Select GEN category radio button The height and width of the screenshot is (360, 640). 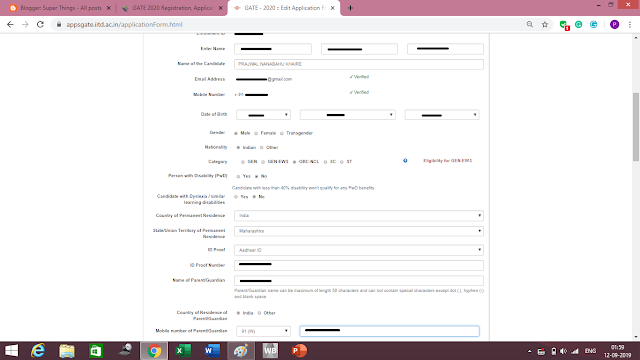[243, 162]
